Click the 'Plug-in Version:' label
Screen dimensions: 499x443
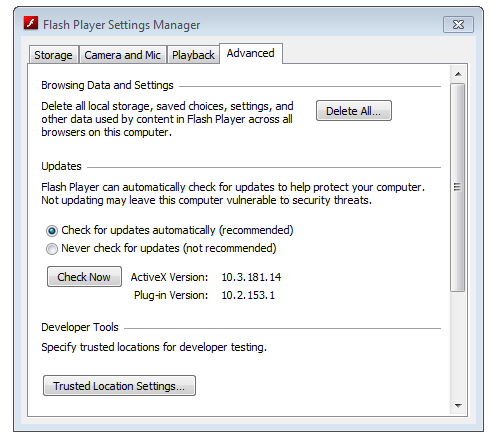171,295
